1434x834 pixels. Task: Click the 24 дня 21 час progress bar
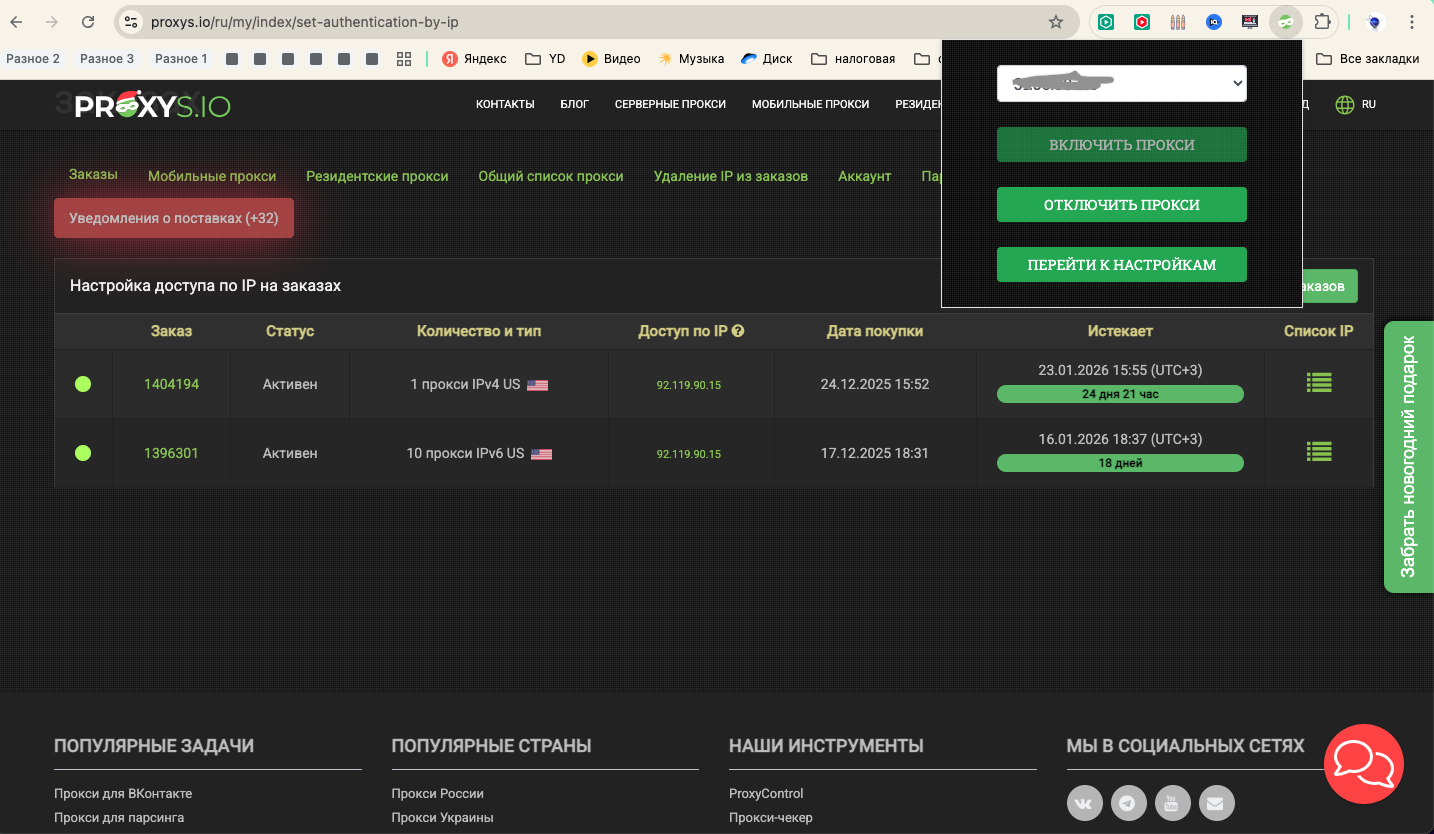[x=1120, y=394]
